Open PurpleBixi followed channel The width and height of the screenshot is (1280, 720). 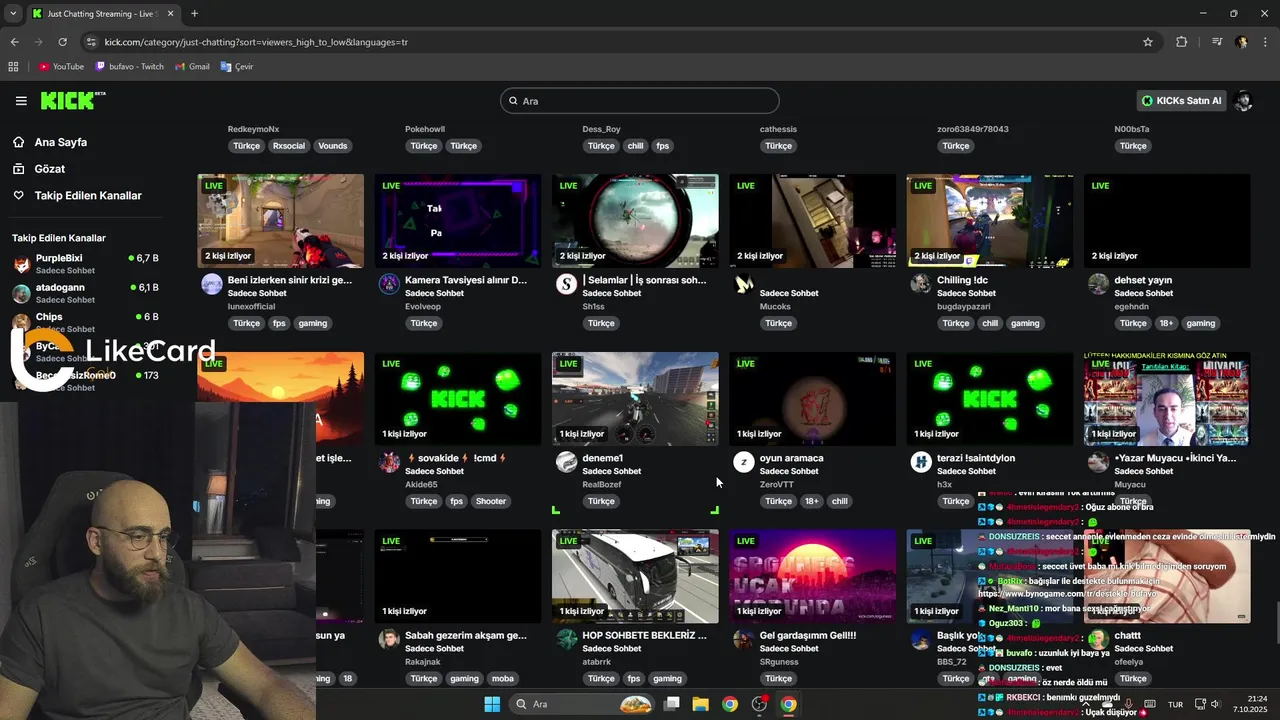click(85, 264)
